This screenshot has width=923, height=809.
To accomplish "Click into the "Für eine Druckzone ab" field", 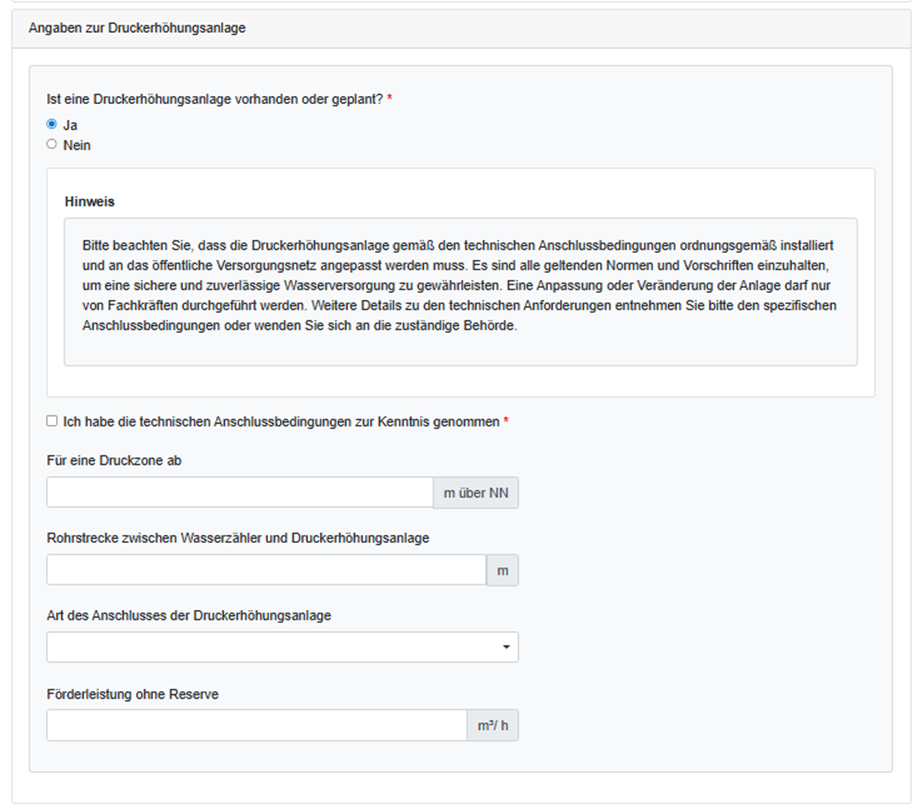I will pos(239,492).
